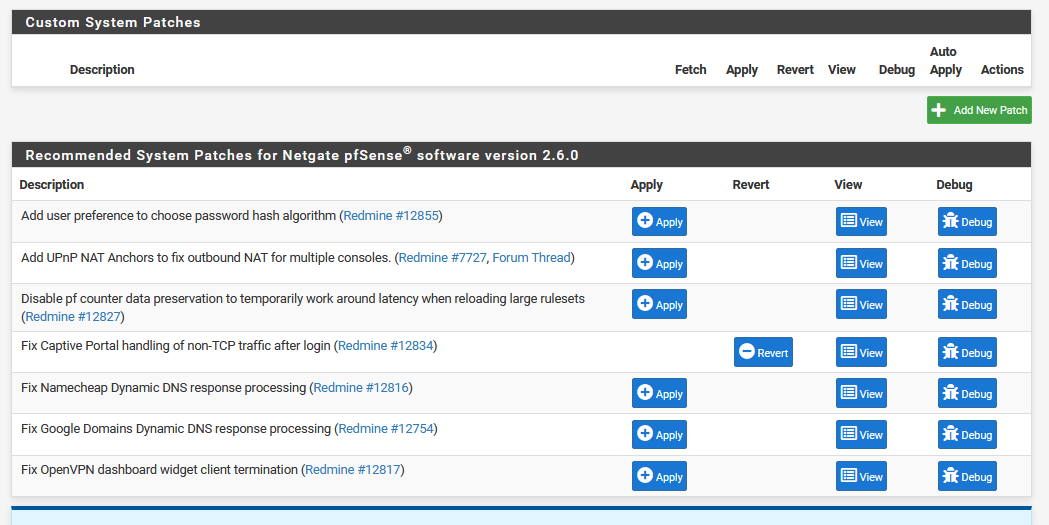Apply the UPnP NAT Anchors patch

pos(659,264)
